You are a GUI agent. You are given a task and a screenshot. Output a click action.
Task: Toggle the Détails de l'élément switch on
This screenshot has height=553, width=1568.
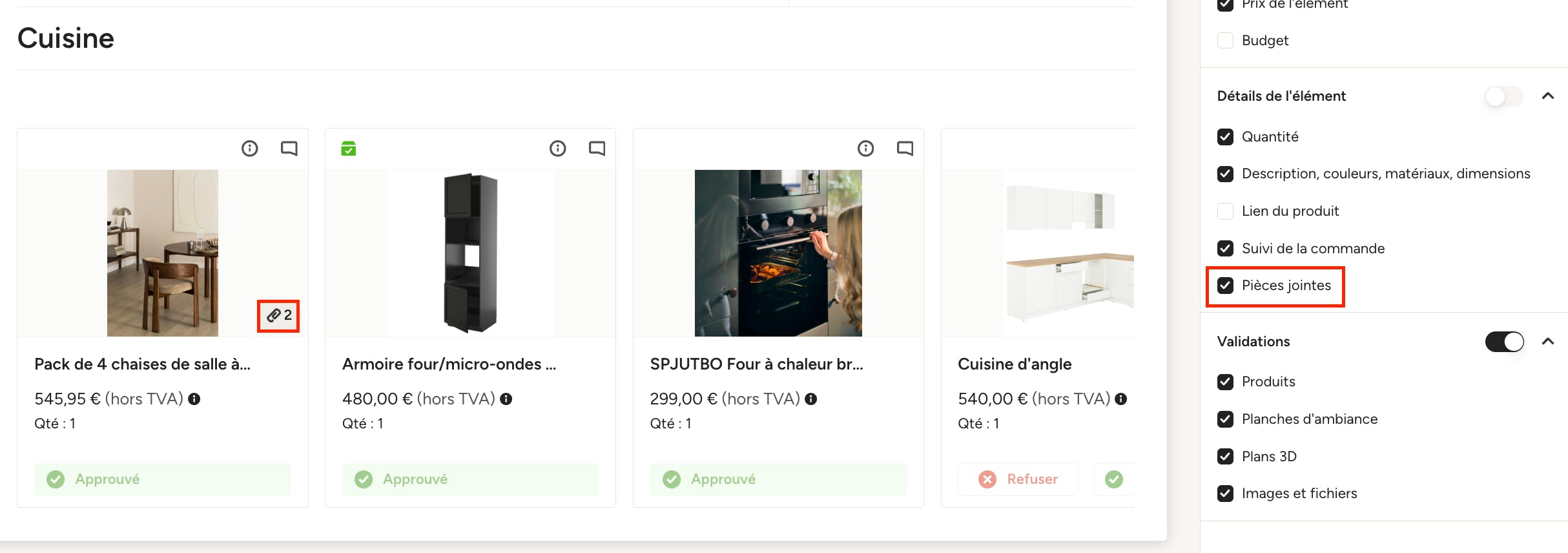(x=1504, y=96)
